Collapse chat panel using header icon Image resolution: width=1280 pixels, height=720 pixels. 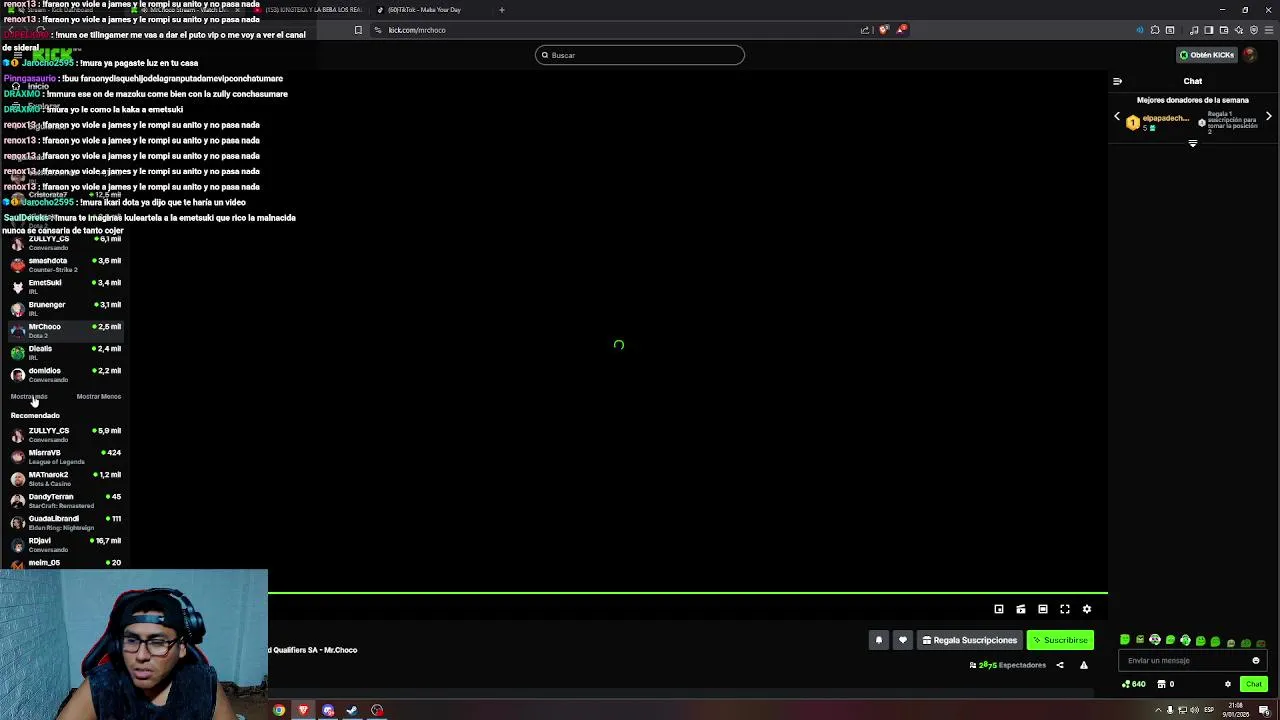click(x=1117, y=81)
